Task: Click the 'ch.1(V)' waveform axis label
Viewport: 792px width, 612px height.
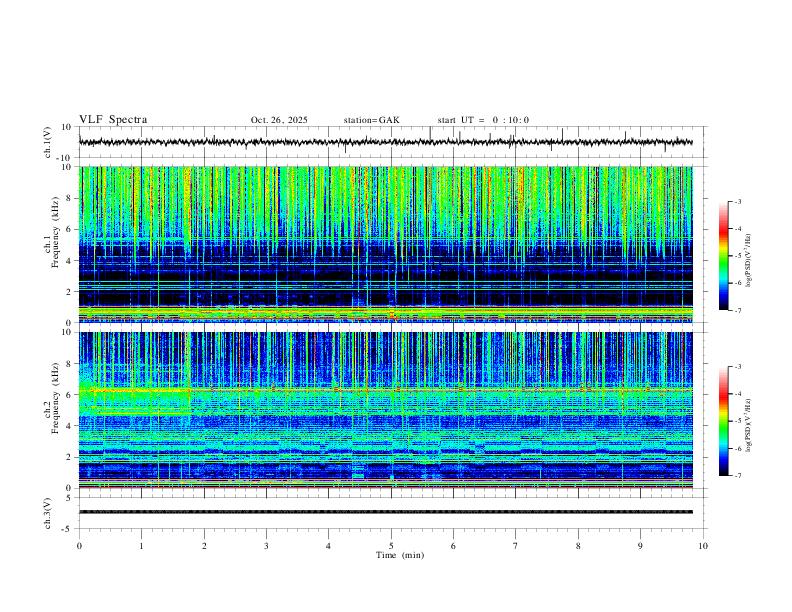Action: pyautogui.click(x=48, y=142)
